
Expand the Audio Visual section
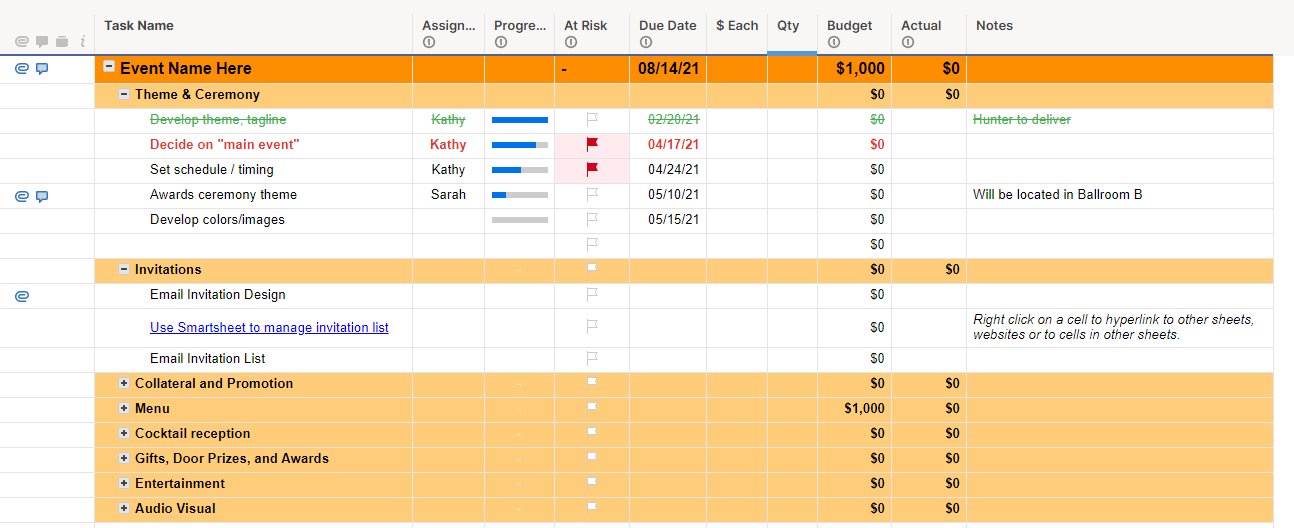point(124,508)
